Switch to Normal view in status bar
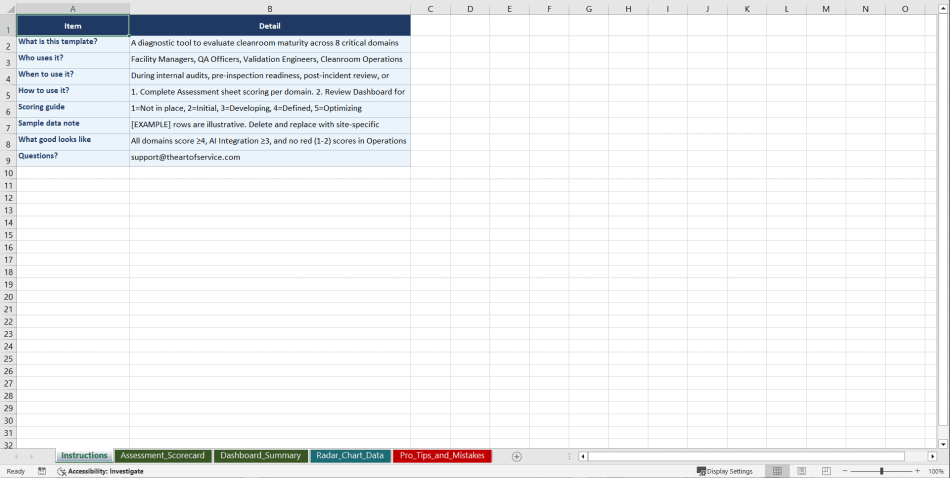Screen dimensions: 950x478 [777, 471]
